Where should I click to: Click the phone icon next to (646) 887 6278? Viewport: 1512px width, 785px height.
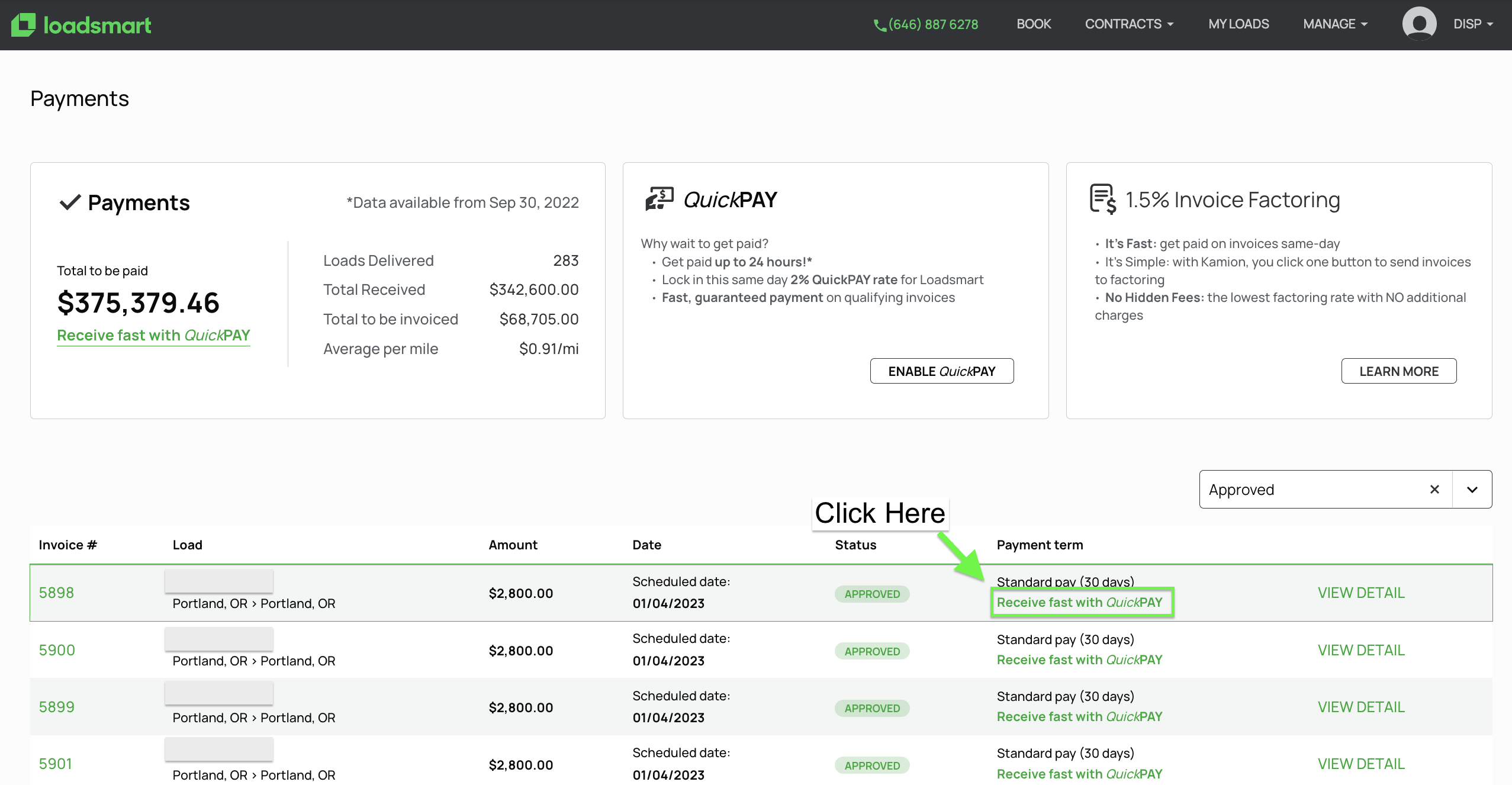[x=880, y=25]
